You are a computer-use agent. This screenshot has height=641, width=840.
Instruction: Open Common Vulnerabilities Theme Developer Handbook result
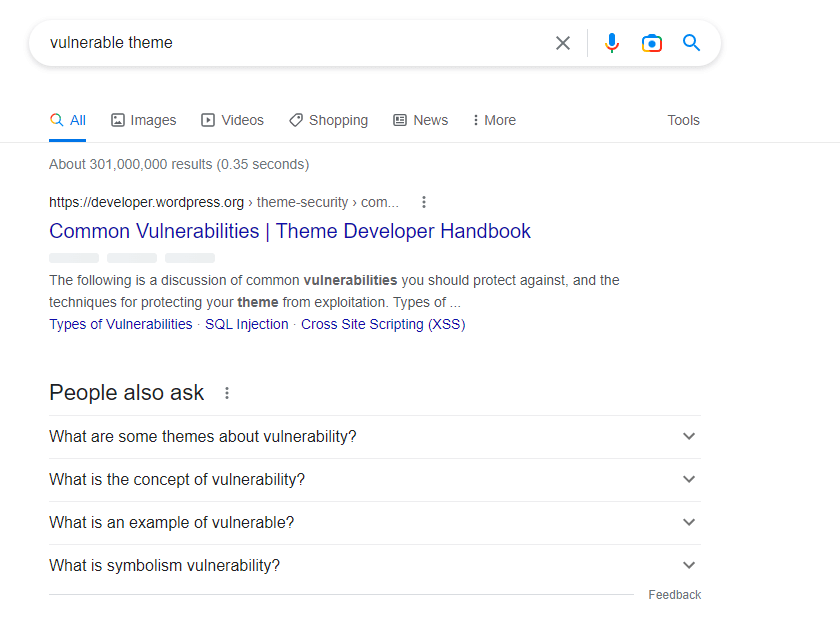point(289,231)
